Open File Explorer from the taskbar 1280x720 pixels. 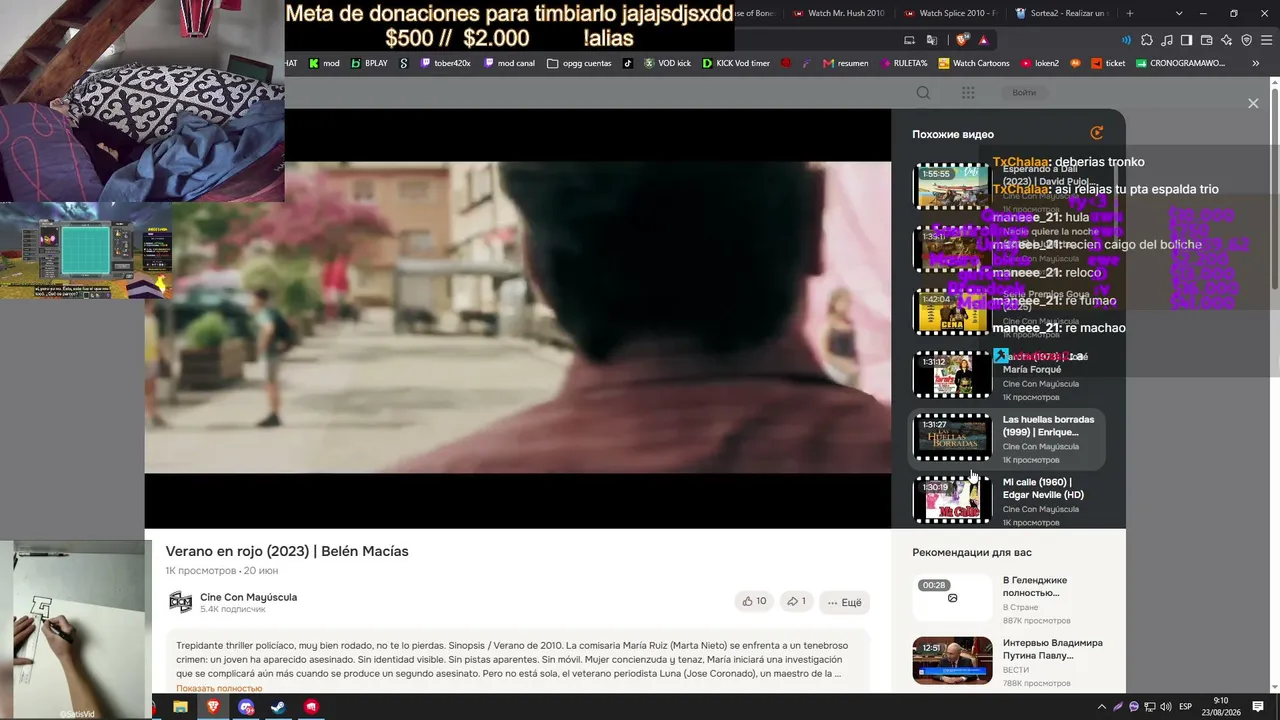[x=180, y=707]
